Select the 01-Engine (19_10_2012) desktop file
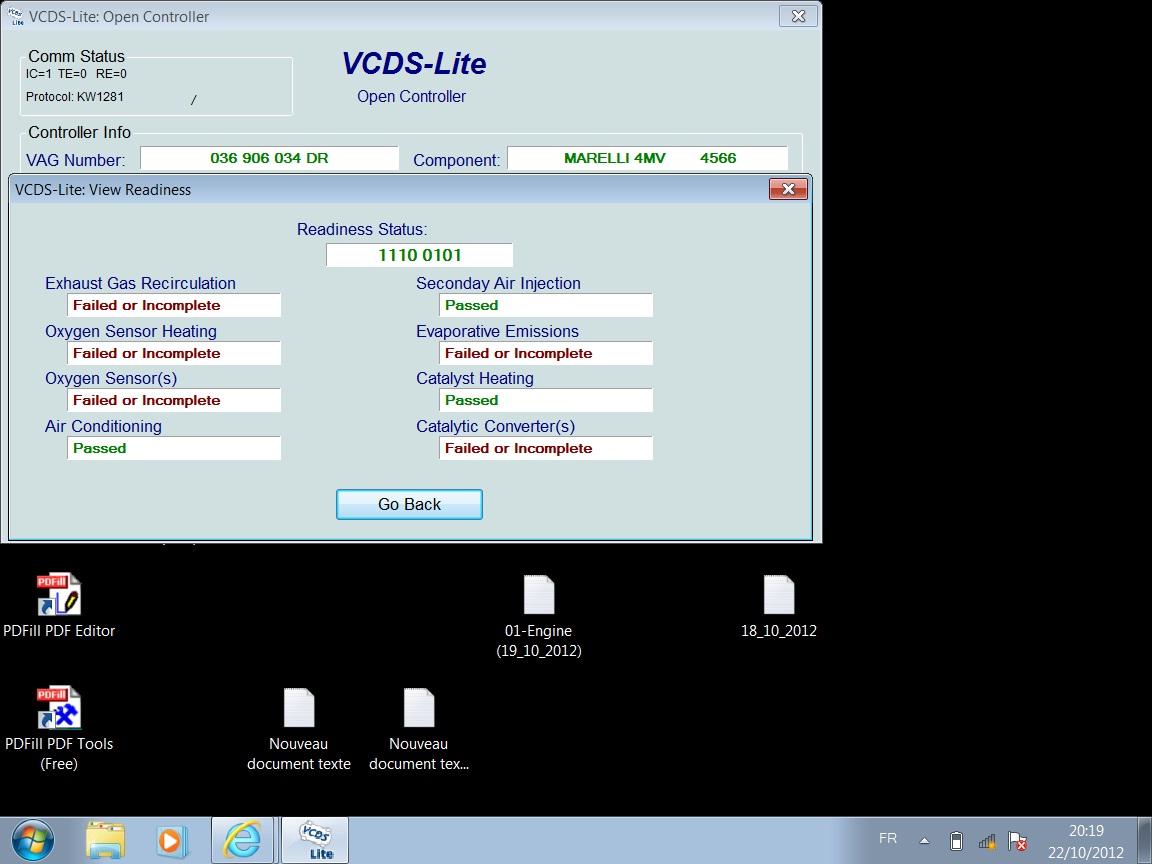The height and width of the screenshot is (864, 1152). (539, 616)
